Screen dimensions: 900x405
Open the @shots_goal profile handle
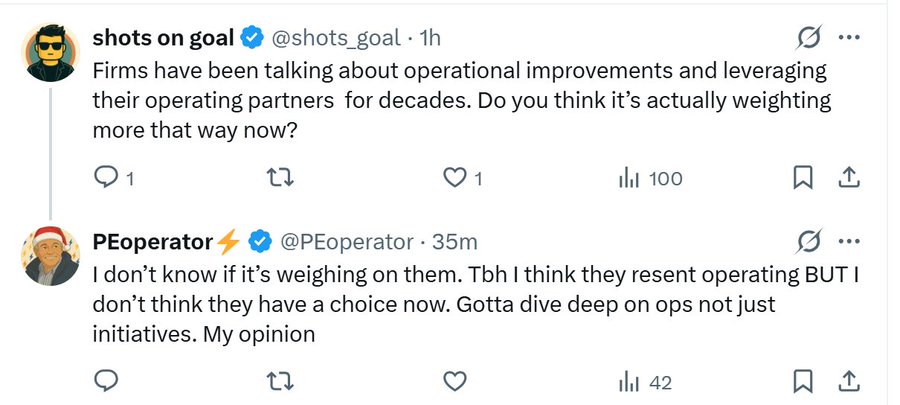336,38
